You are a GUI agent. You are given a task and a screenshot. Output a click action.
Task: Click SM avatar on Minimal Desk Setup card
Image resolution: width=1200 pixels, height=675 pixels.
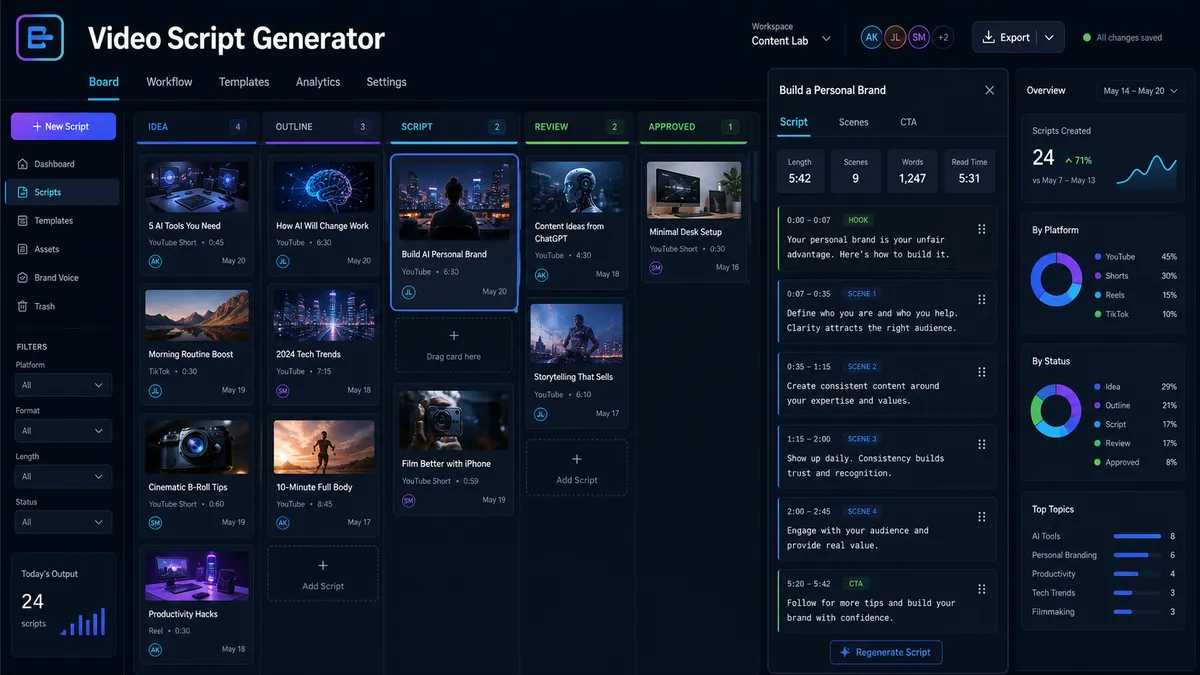[x=656, y=268]
